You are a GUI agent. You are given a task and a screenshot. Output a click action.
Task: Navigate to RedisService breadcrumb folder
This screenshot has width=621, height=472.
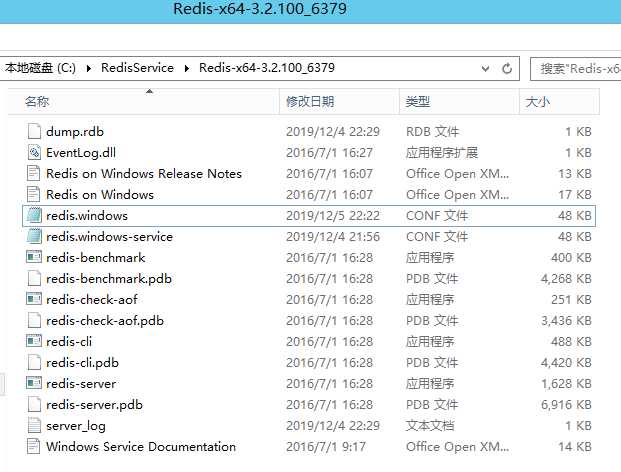pos(137,68)
